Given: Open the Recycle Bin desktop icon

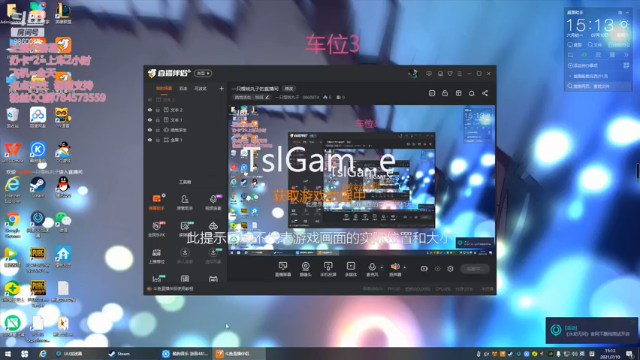Looking at the screenshot, I should tap(12, 118).
